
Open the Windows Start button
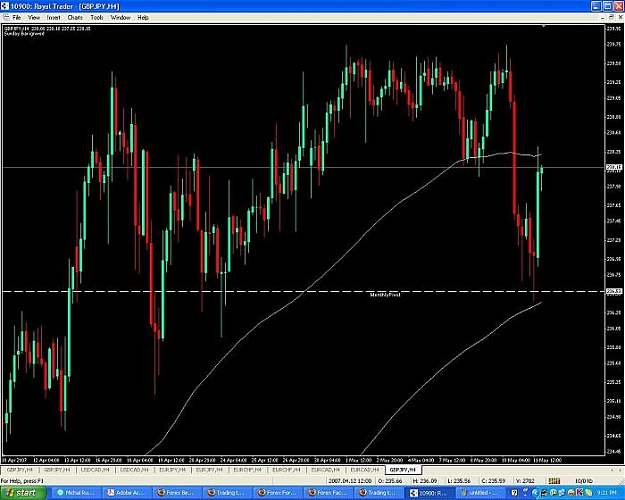[x=23, y=493]
